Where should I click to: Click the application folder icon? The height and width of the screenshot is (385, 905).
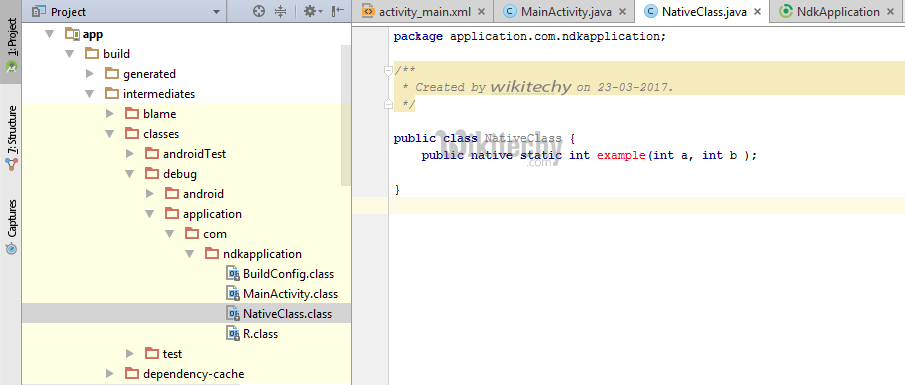tap(172, 214)
